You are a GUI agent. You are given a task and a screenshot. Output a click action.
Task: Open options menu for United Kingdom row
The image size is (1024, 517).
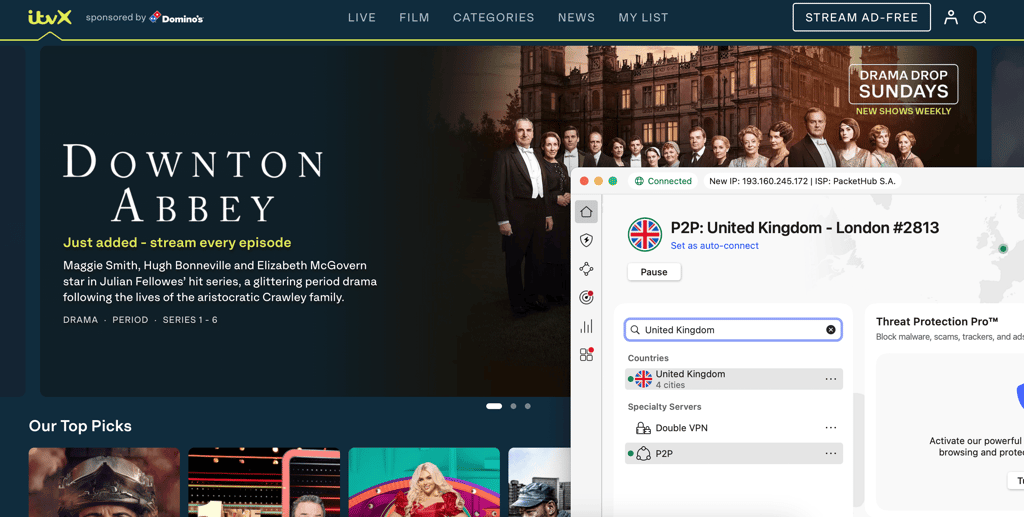click(x=831, y=379)
